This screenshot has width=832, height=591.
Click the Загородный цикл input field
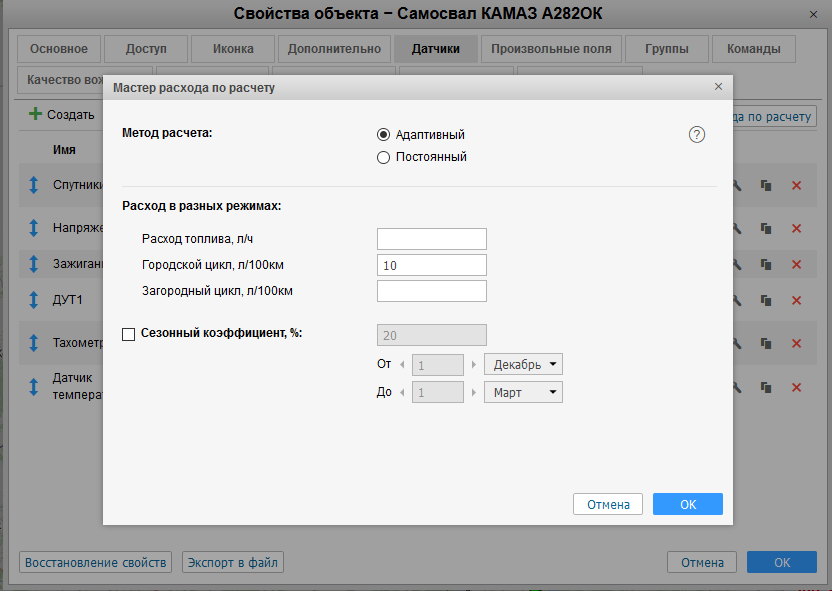click(x=431, y=291)
